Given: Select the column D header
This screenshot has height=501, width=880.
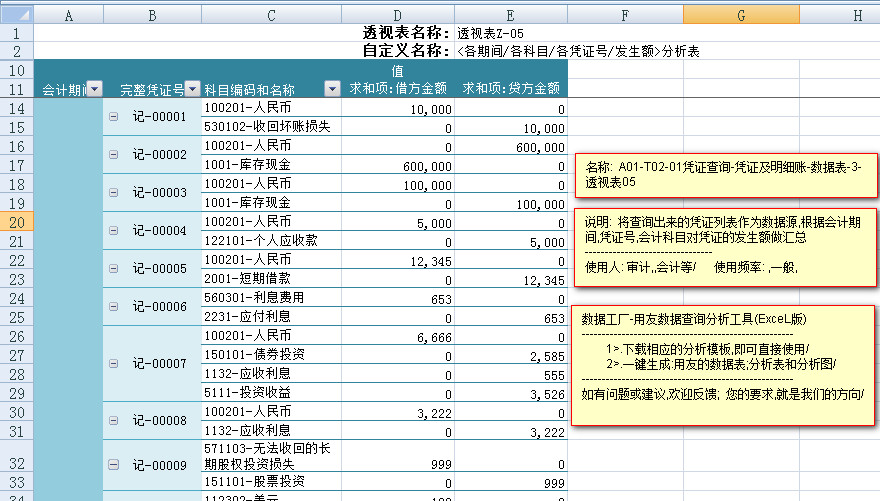Looking at the screenshot, I should 398,15.
